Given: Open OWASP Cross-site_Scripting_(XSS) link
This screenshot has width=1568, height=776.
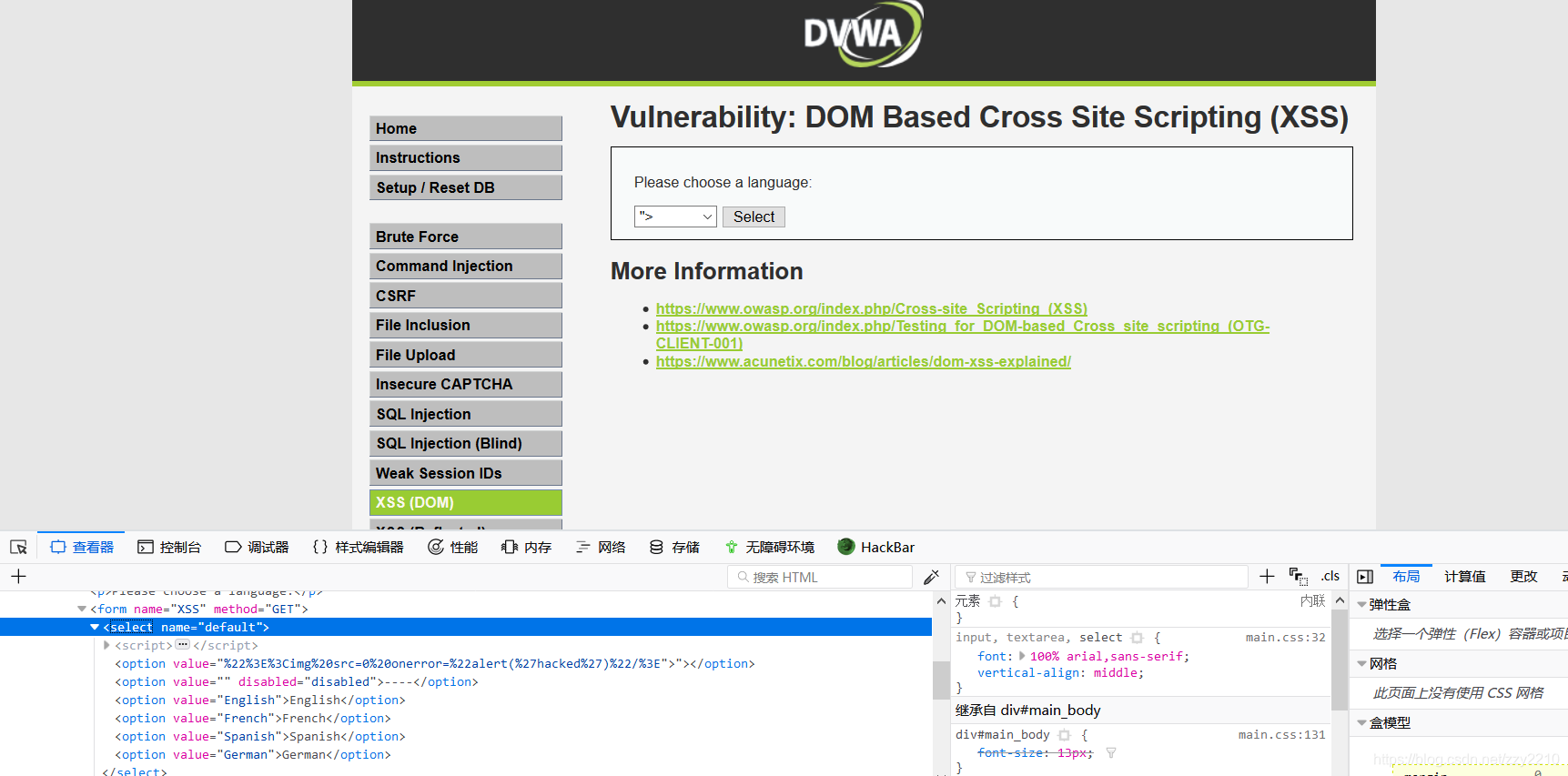Looking at the screenshot, I should [x=872, y=309].
